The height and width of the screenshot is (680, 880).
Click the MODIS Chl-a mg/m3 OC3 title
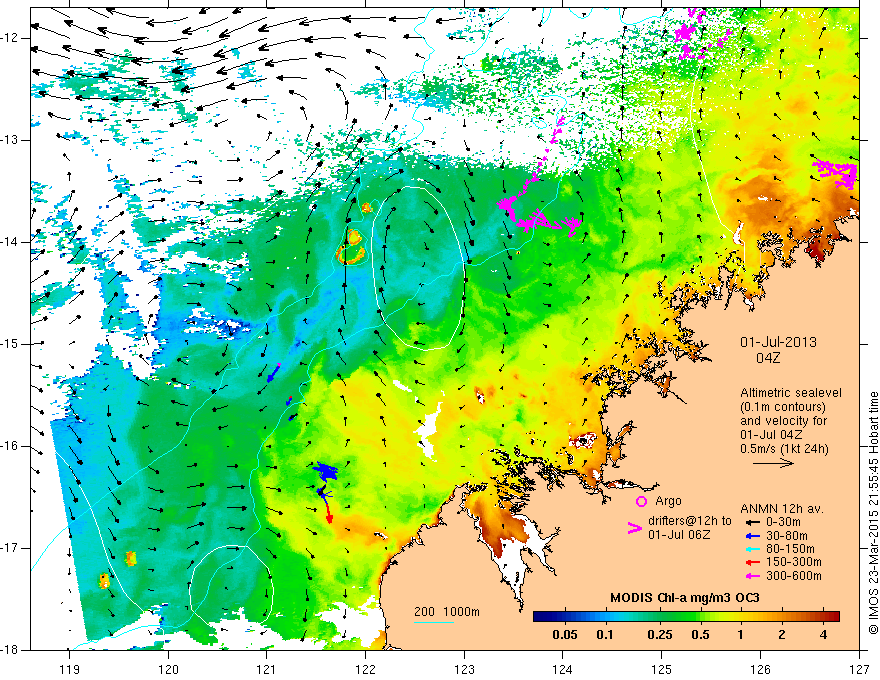[684, 598]
